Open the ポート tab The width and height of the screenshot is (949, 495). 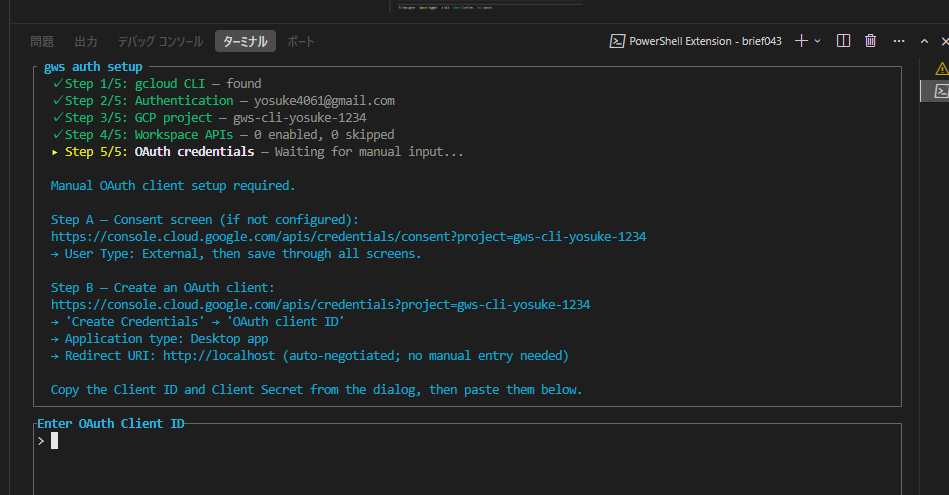(x=301, y=41)
